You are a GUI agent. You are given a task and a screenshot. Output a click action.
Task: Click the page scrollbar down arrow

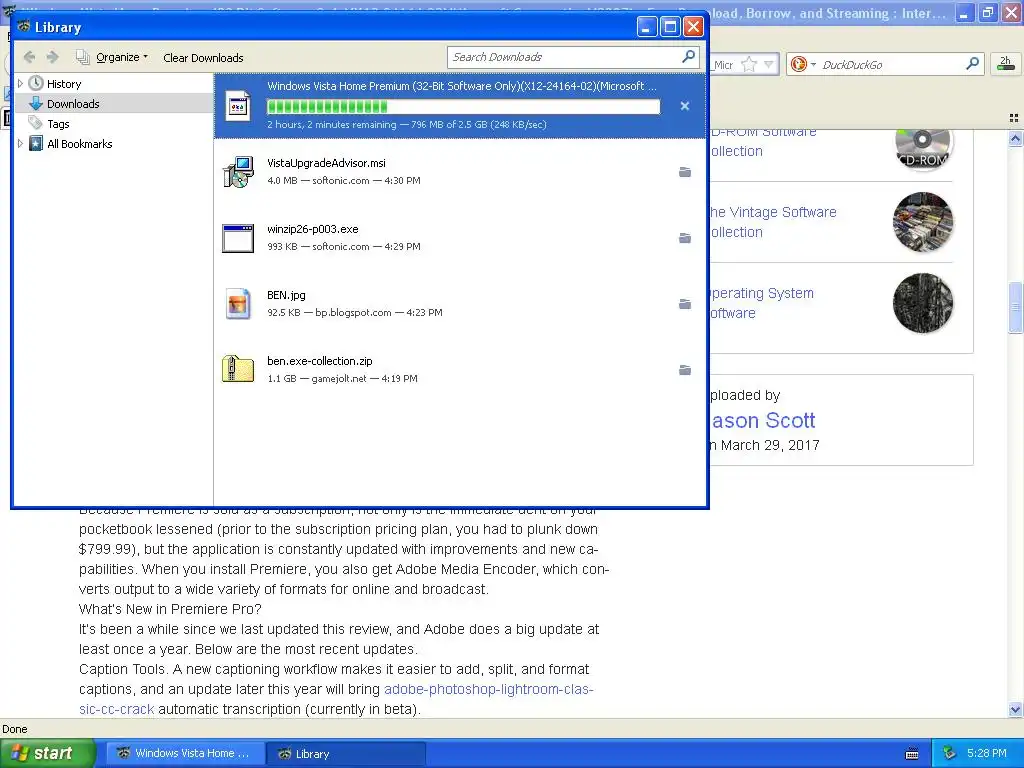[1015, 709]
